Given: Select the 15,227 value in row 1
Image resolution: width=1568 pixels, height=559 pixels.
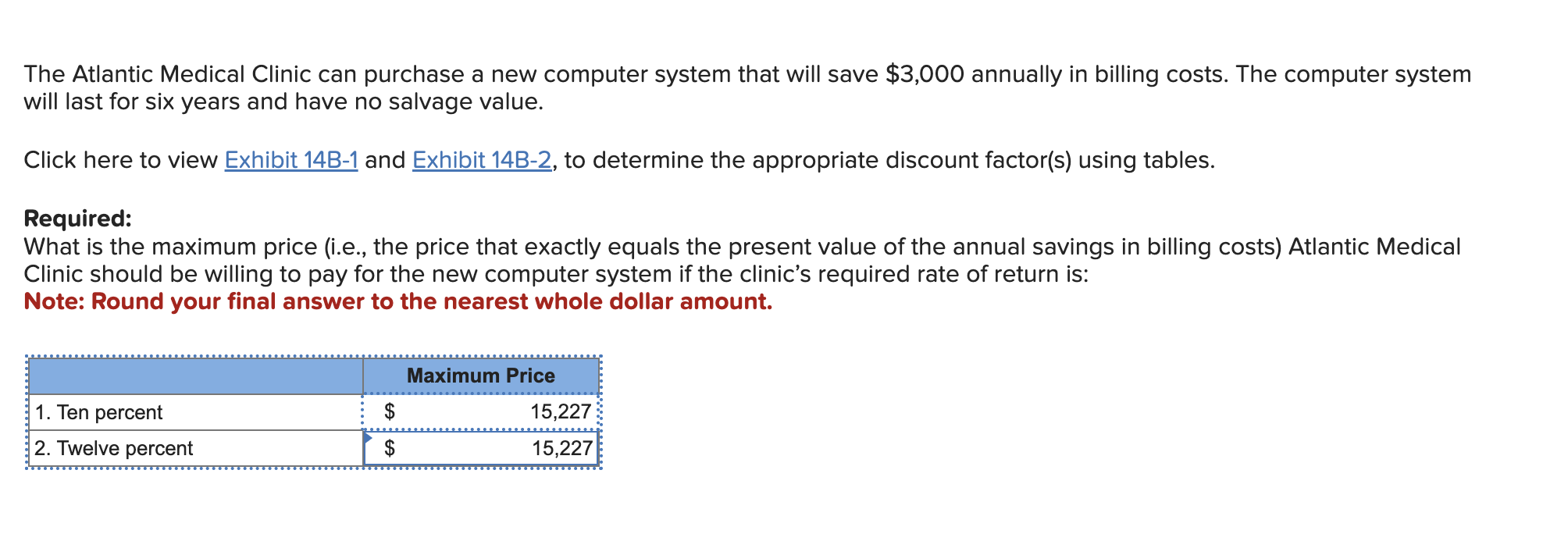Looking at the screenshot, I should [x=559, y=412].
